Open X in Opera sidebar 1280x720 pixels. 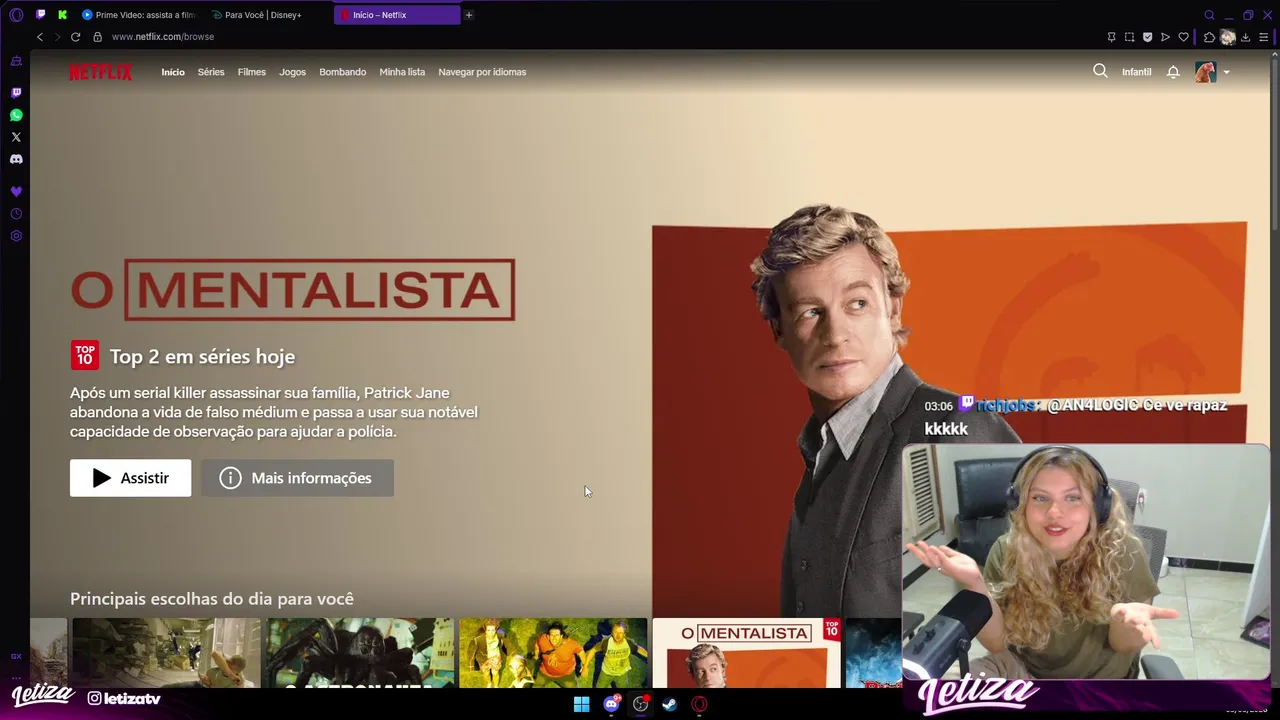click(x=16, y=137)
